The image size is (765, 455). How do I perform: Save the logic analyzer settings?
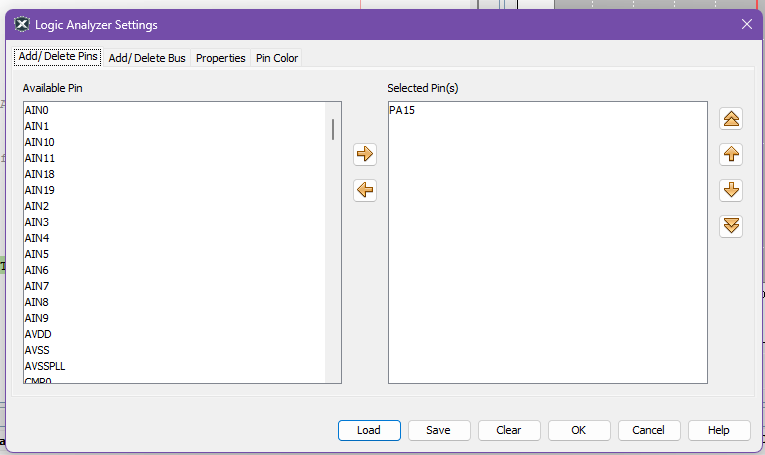click(438, 430)
